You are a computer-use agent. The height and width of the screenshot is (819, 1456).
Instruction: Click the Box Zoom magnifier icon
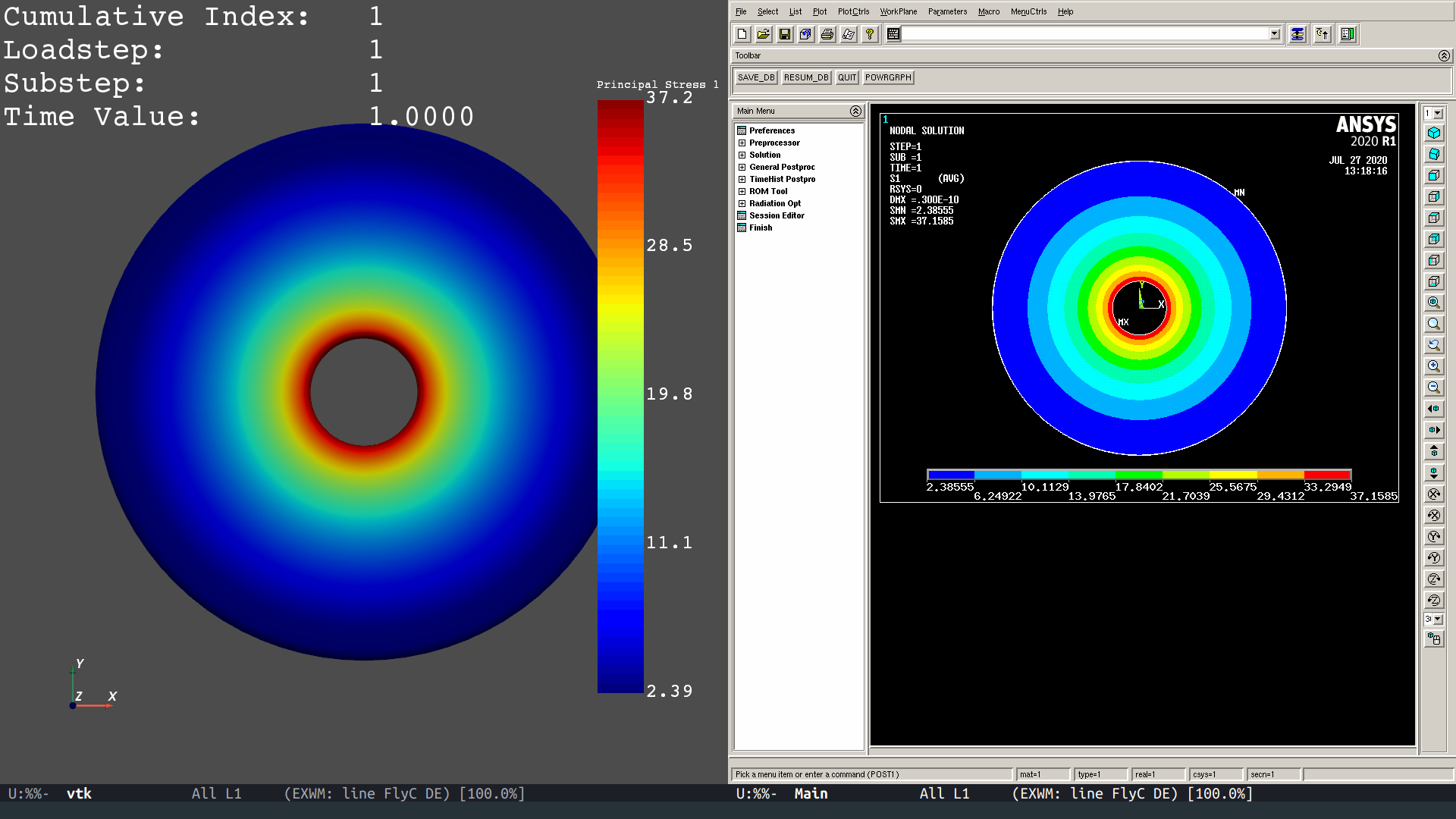coord(1434,323)
